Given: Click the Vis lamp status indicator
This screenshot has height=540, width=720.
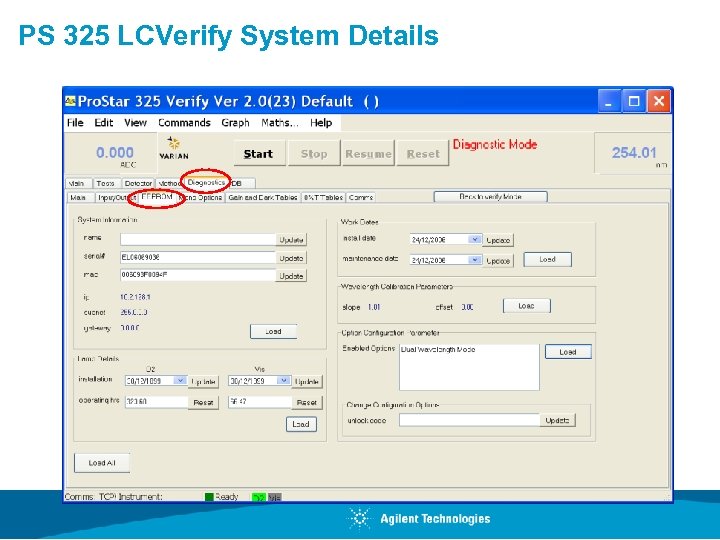Looking at the screenshot, I should pos(275,497).
